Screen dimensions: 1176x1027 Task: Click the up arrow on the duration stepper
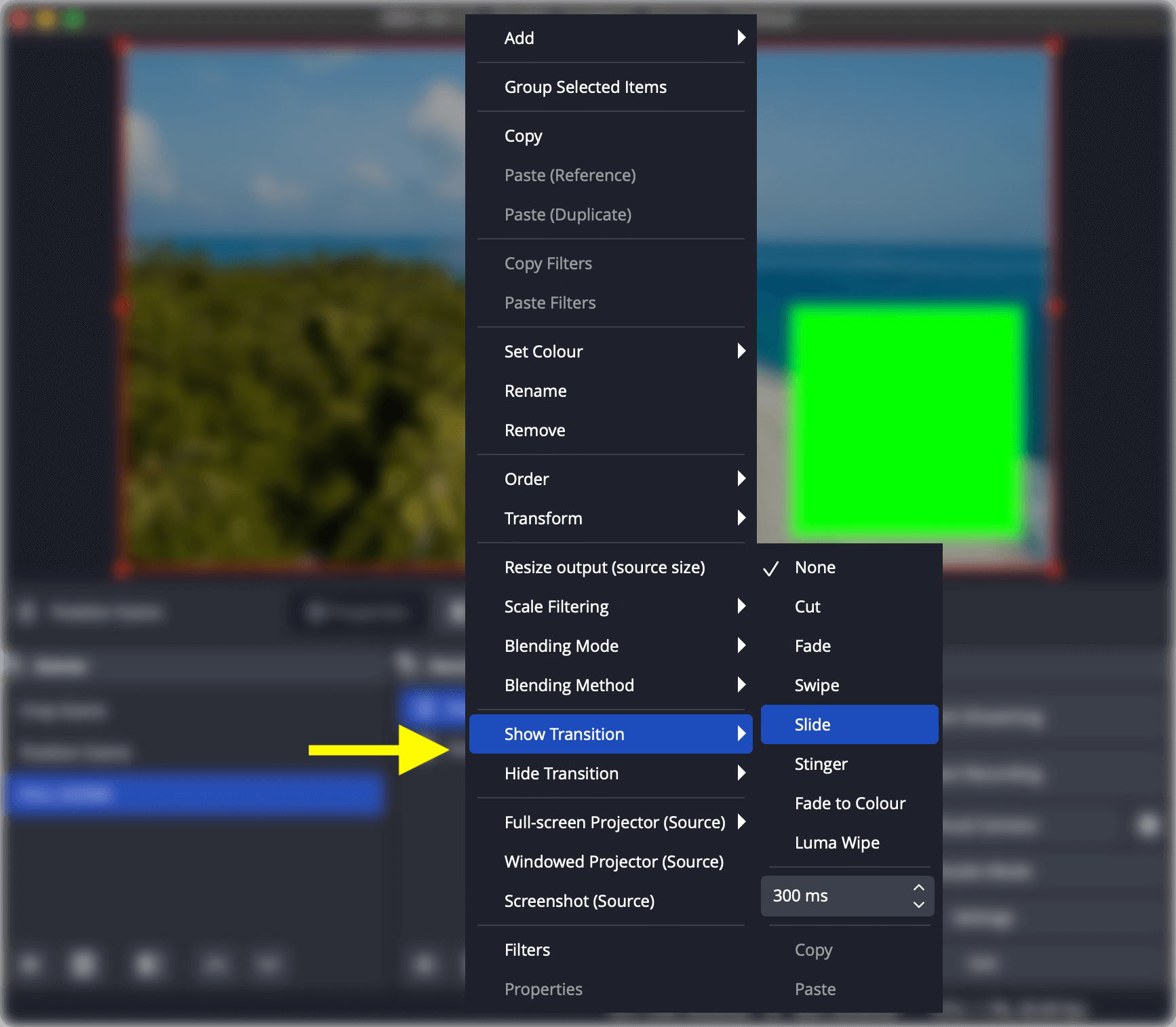(918, 888)
